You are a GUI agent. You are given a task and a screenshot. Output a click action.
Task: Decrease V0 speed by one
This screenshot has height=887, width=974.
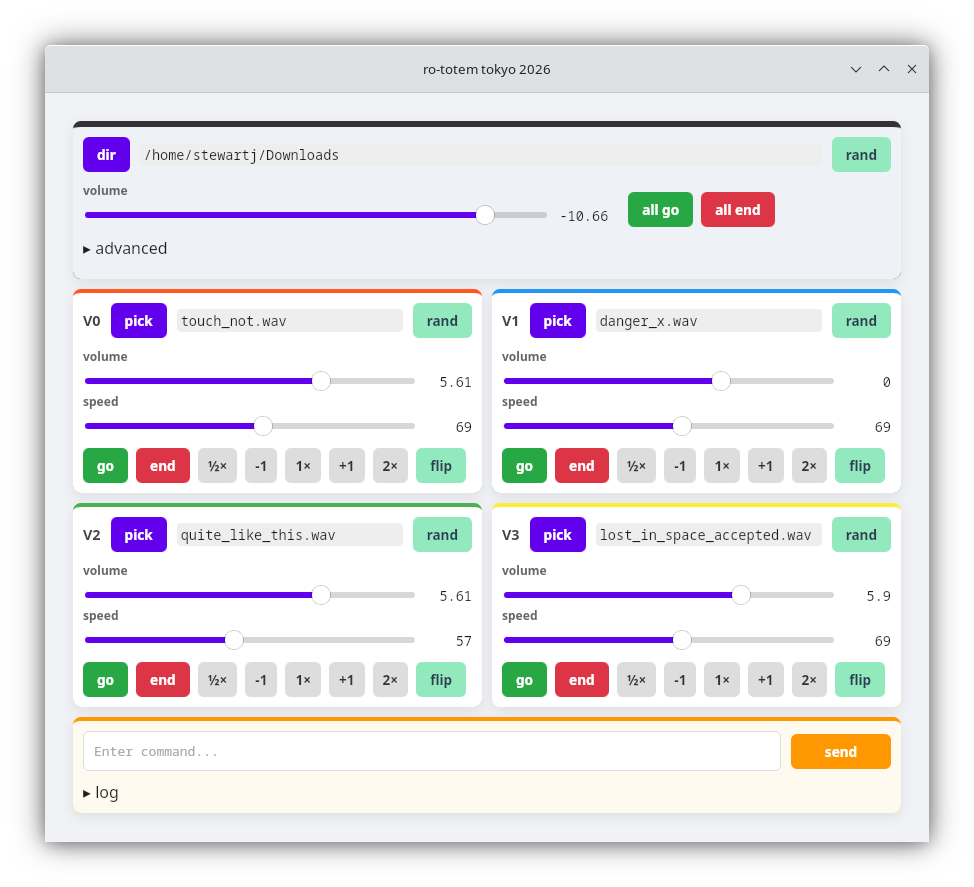[261, 466]
